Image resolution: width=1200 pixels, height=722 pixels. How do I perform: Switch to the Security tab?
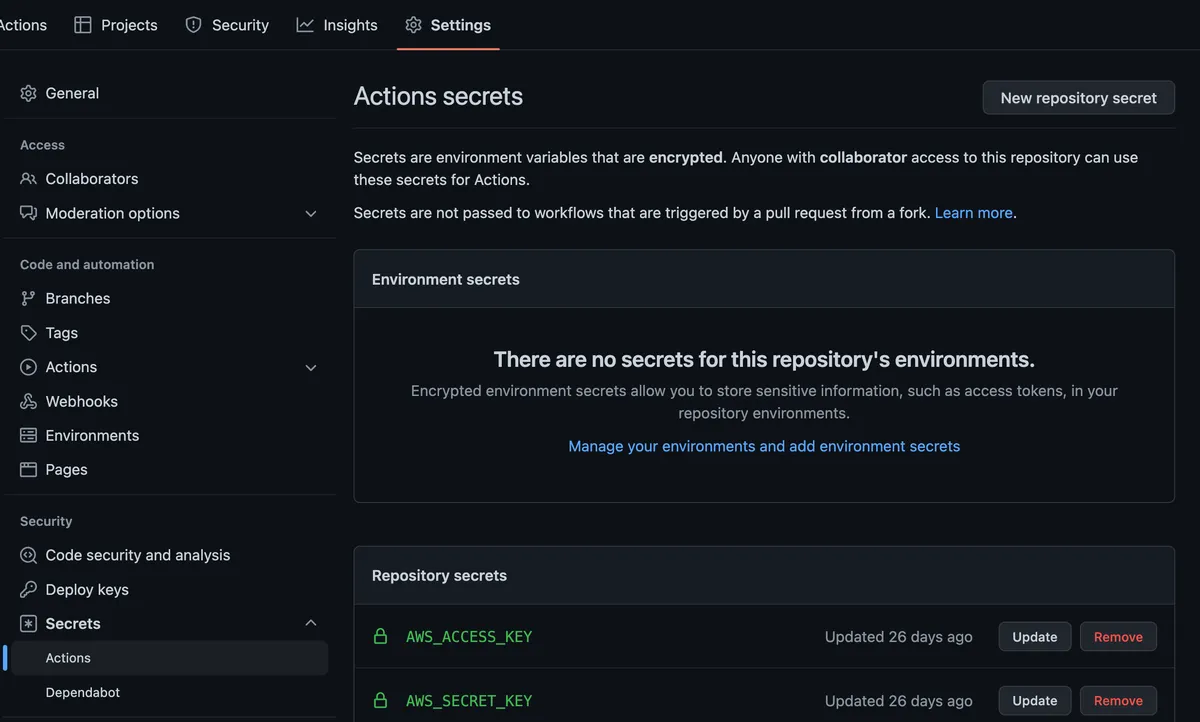tap(227, 25)
